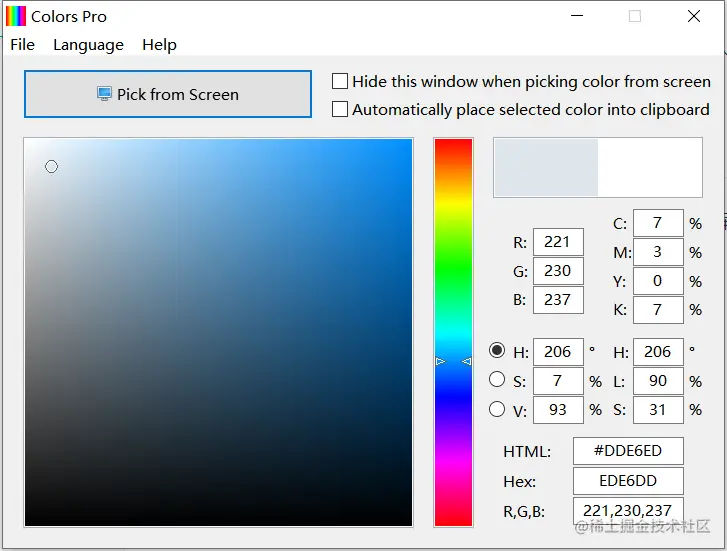Click the hue slider arrow handle

click(x=453, y=361)
